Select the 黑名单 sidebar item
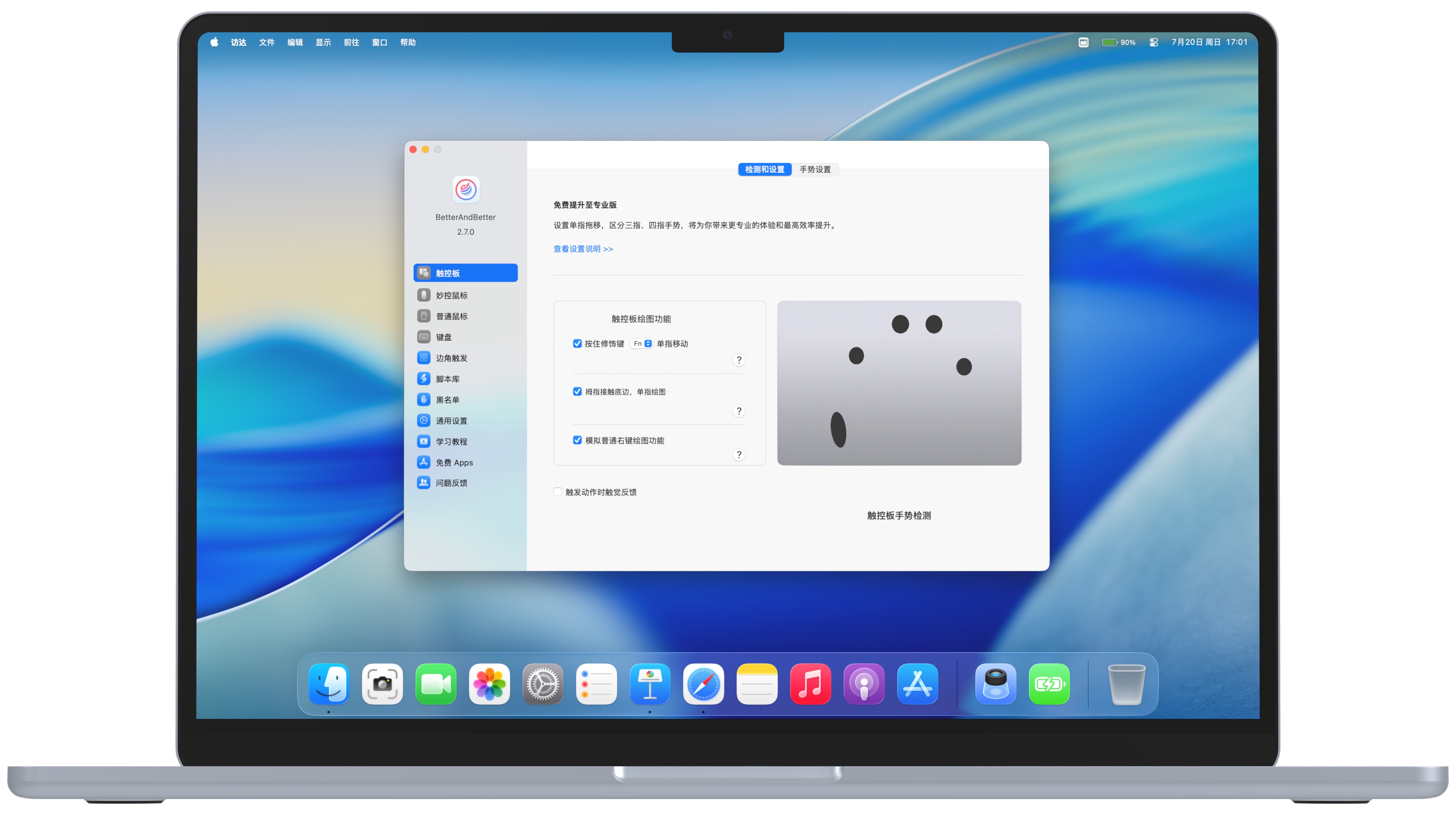The width and height of the screenshot is (1456, 819). 447,400
